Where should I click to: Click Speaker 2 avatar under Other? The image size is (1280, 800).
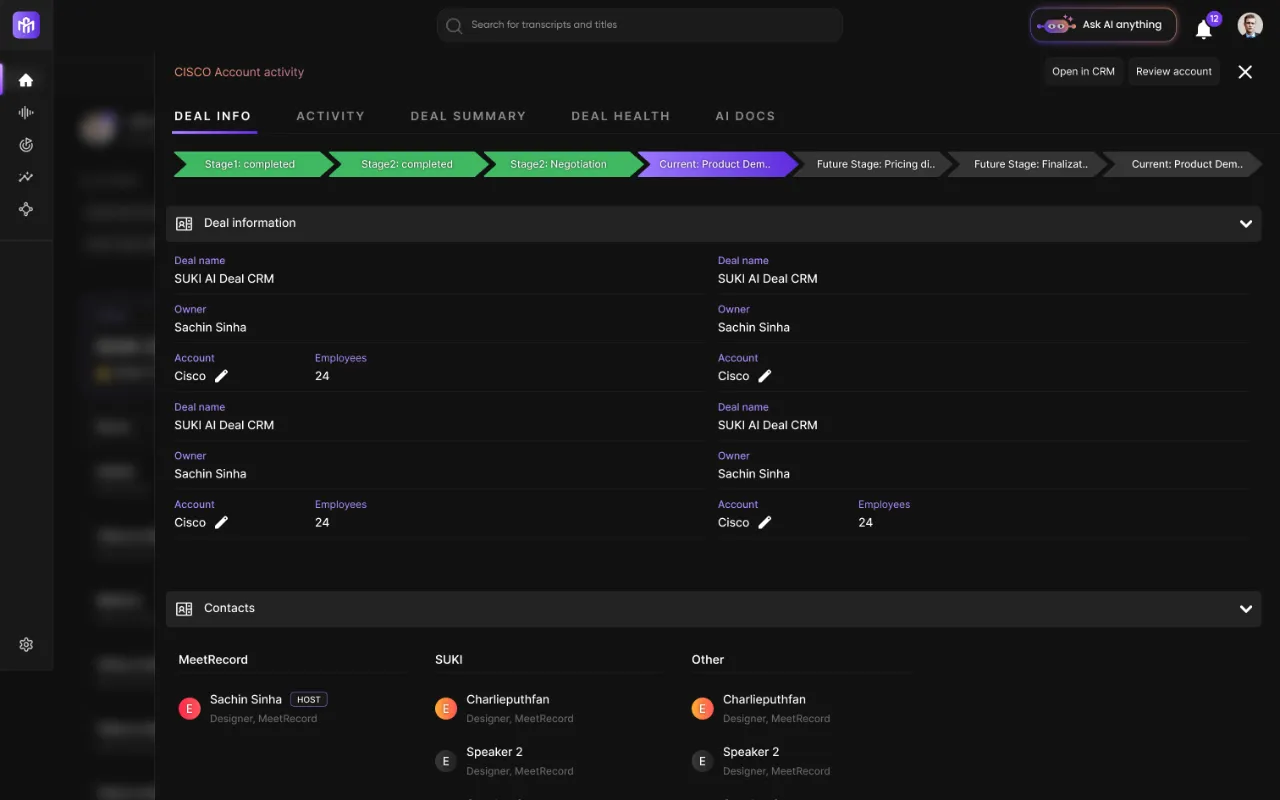click(703, 761)
